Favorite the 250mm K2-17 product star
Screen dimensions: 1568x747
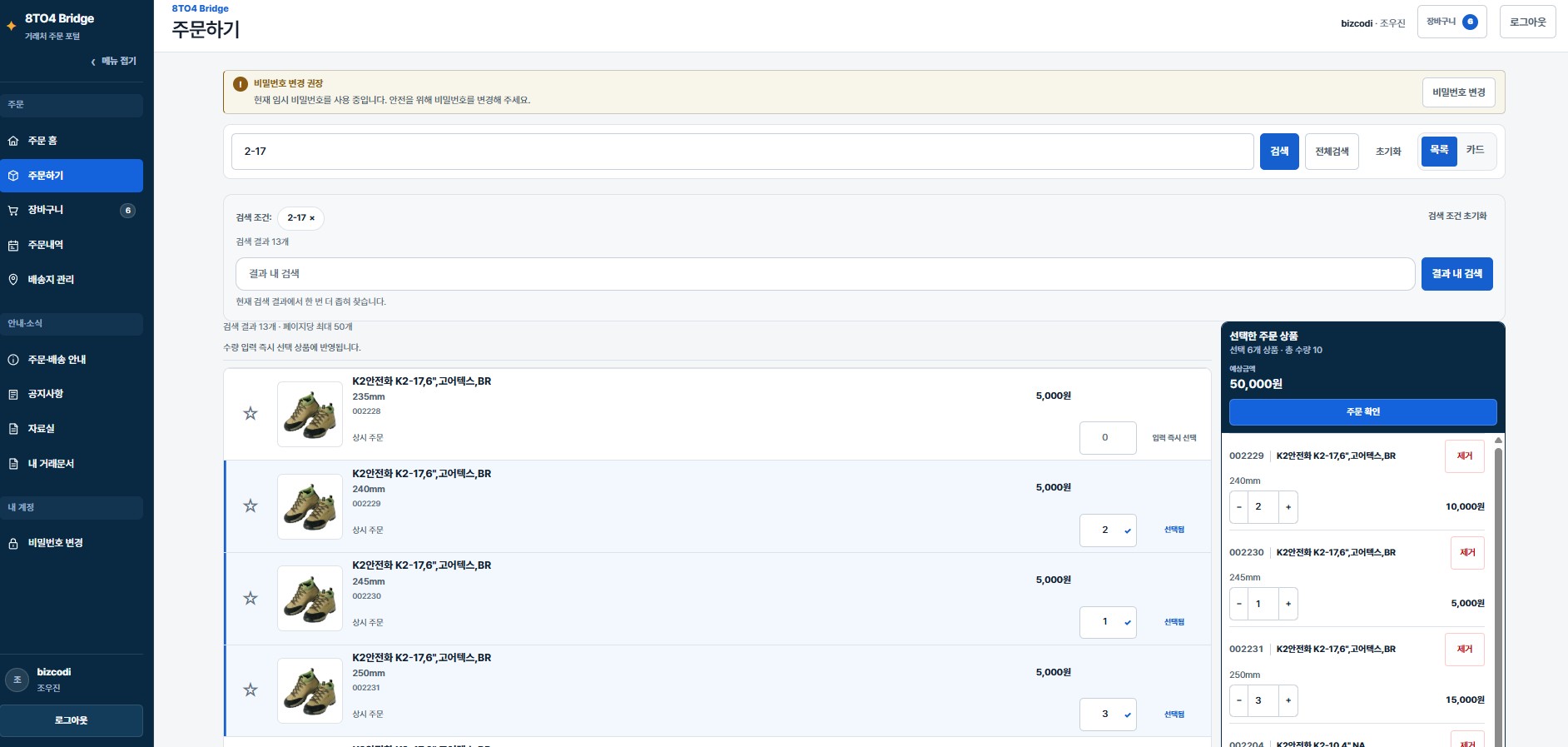251,690
